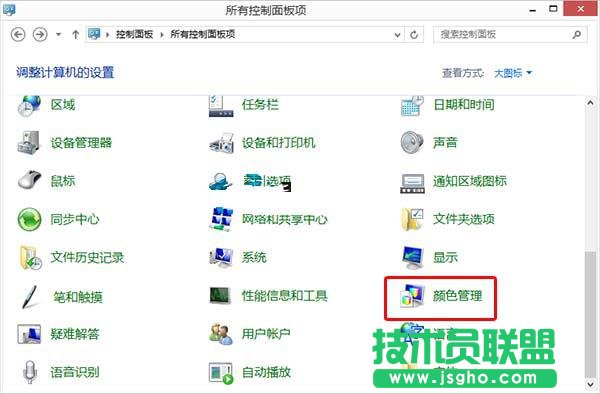Open the 日期和时间 calendar icon

(412, 106)
